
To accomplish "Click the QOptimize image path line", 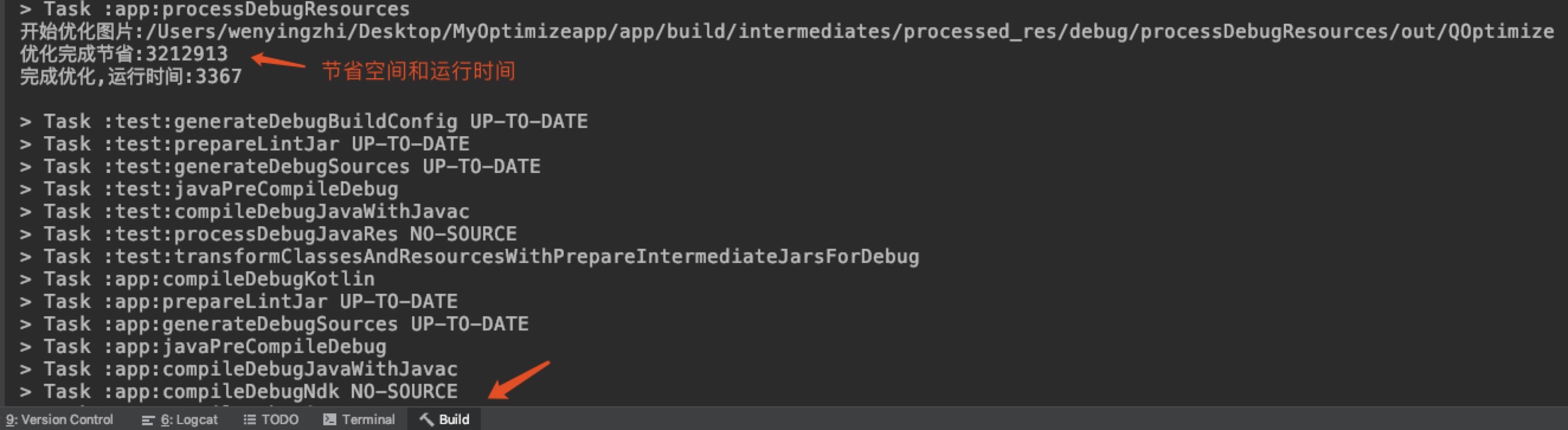I will (x=786, y=31).
